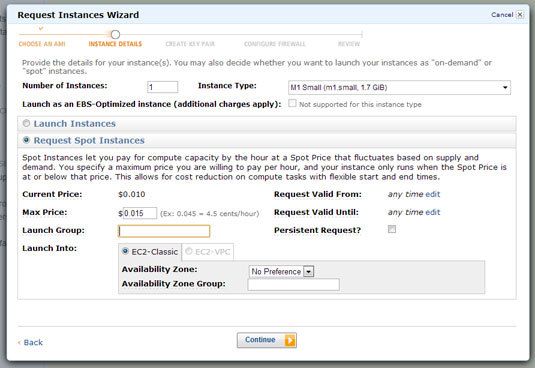Open the Availability Zone dropdown
Viewport: 535px width, 368px height.
(x=281, y=271)
